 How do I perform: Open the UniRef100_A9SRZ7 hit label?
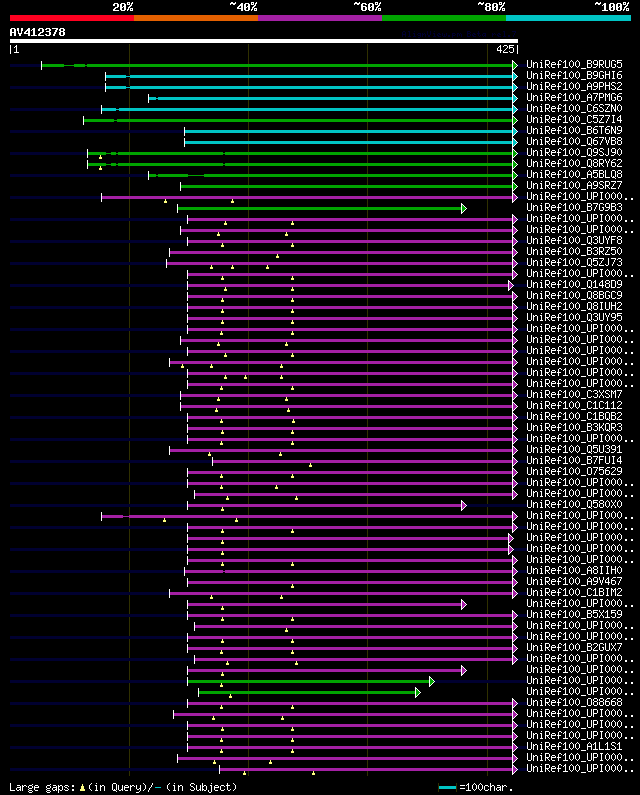[574, 186]
